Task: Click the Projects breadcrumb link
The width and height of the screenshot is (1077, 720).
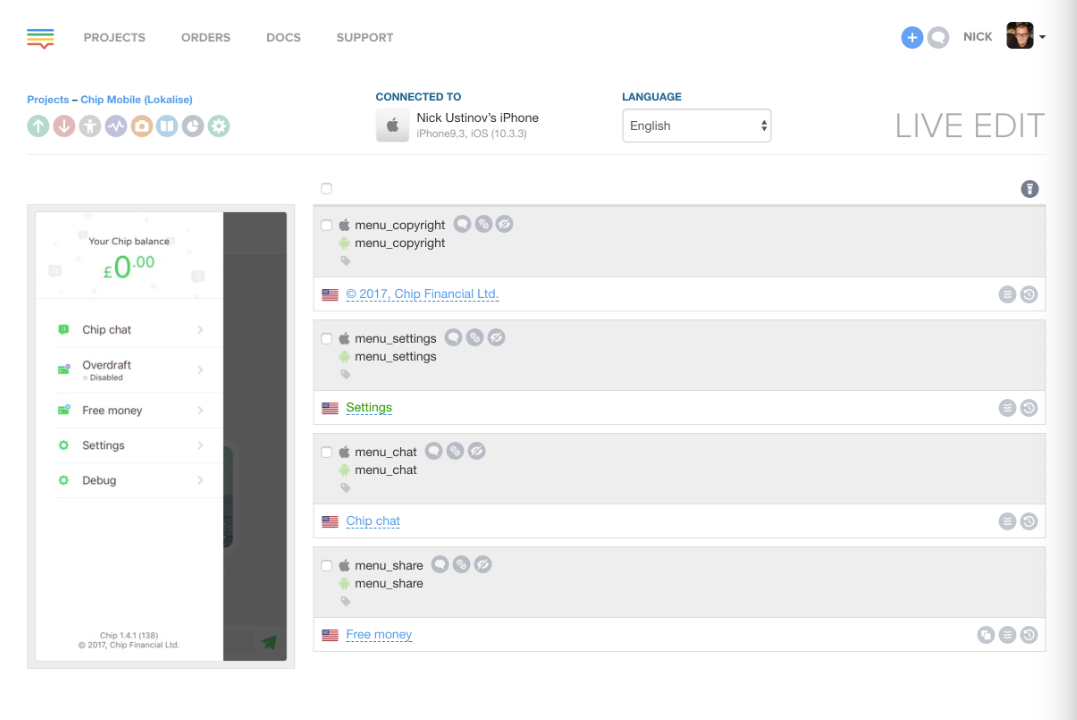Action: pos(48,100)
